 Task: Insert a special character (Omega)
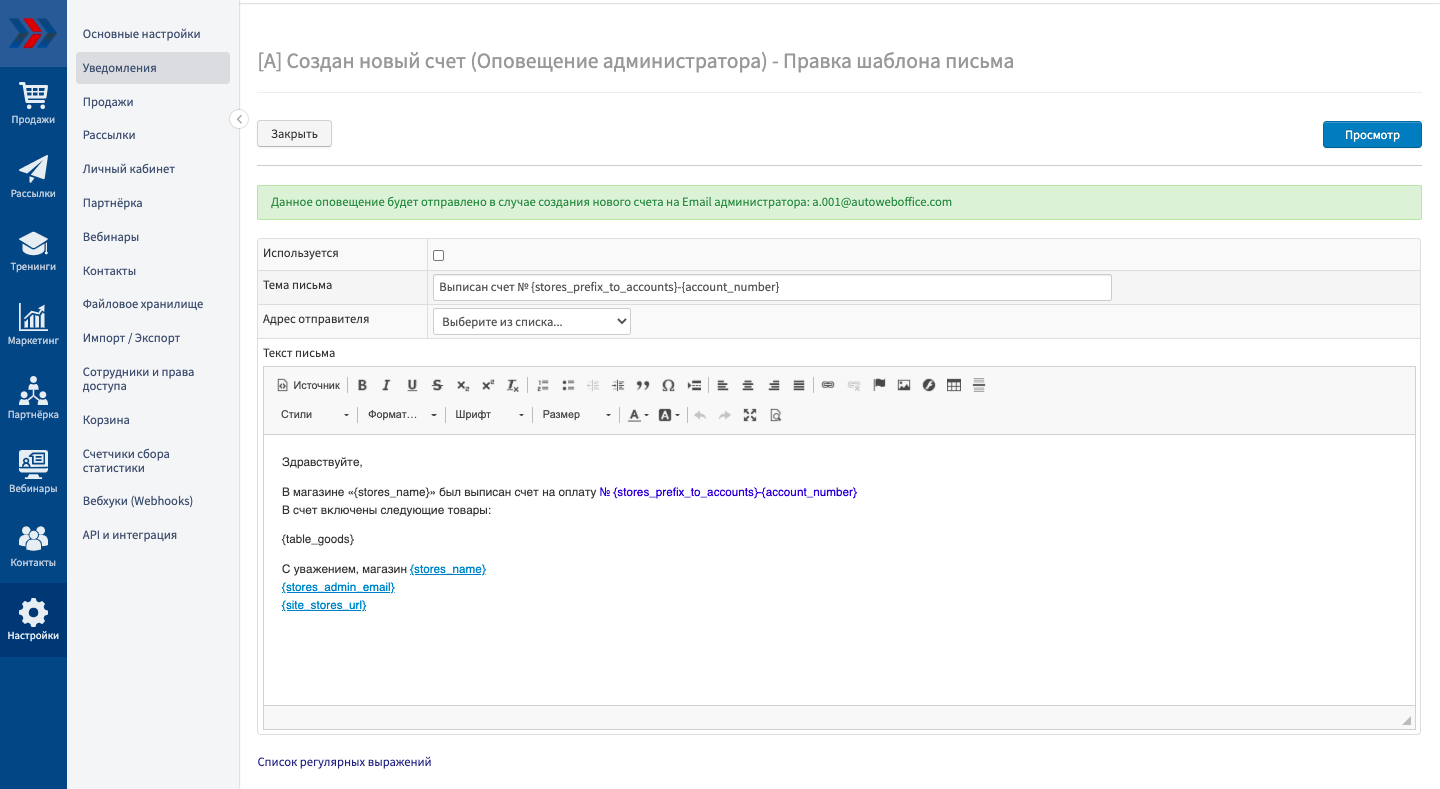coord(668,385)
